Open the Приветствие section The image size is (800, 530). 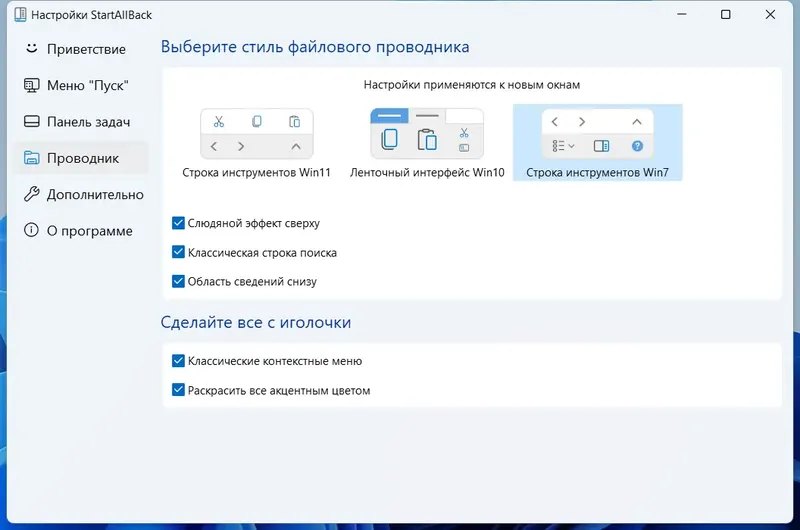(x=82, y=49)
